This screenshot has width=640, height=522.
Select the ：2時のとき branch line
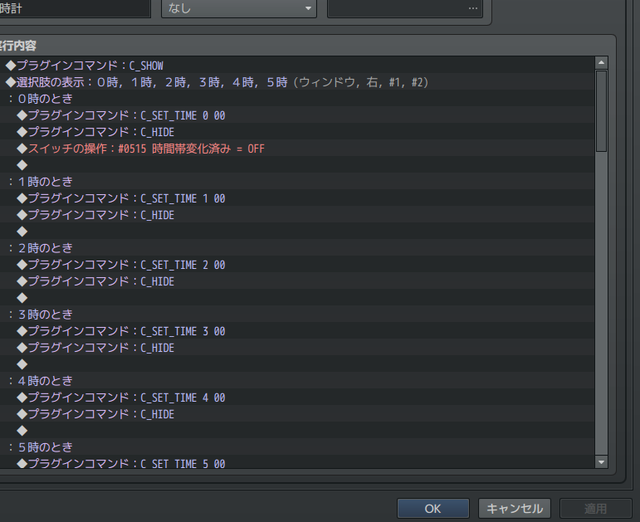pyautogui.click(x=297, y=248)
